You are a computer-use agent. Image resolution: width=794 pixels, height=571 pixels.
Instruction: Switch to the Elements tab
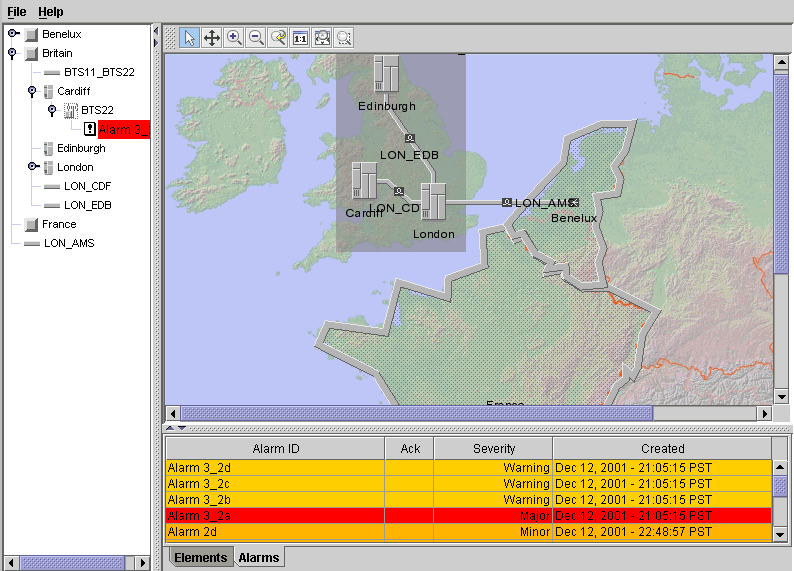tap(199, 557)
